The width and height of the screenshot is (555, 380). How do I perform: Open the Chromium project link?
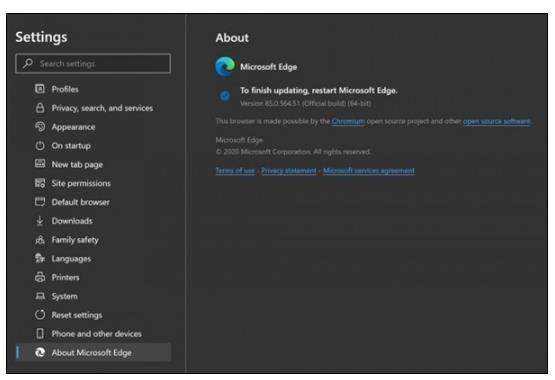(348, 121)
